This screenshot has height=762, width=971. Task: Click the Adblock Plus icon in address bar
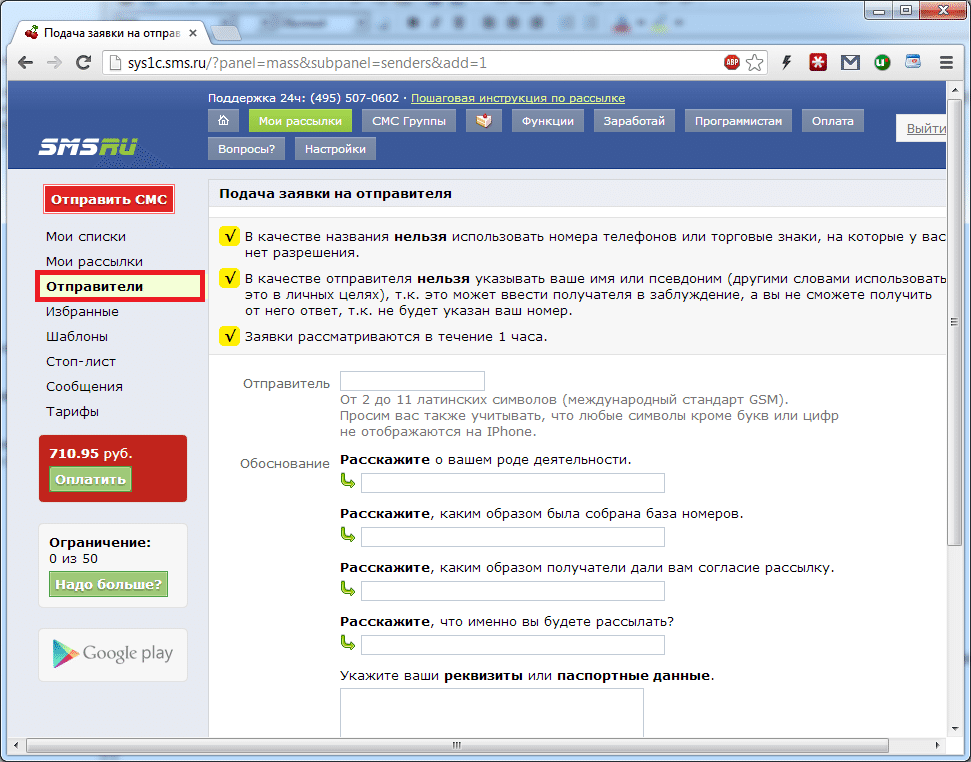tap(732, 63)
